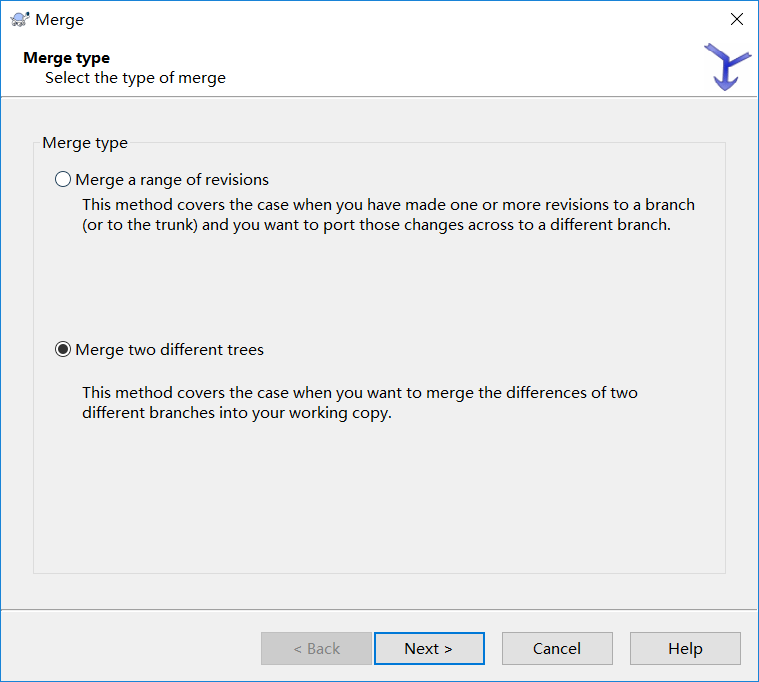759x682 pixels.
Task: Select Merge two different trees radio button
Action: pyautogui.click(x=159, y=349)
